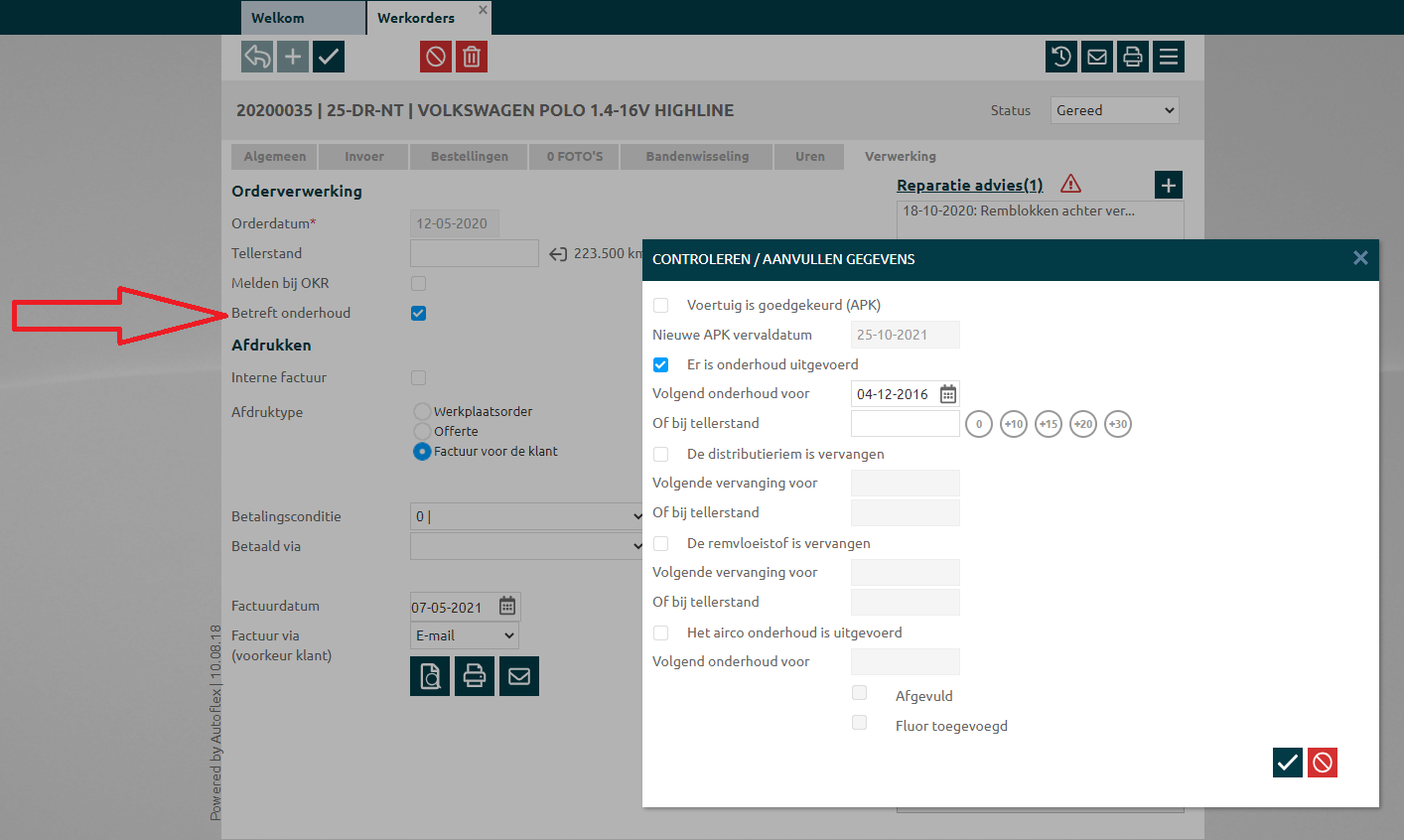Click the envelope icon in top toolbar

[1097, 57]
